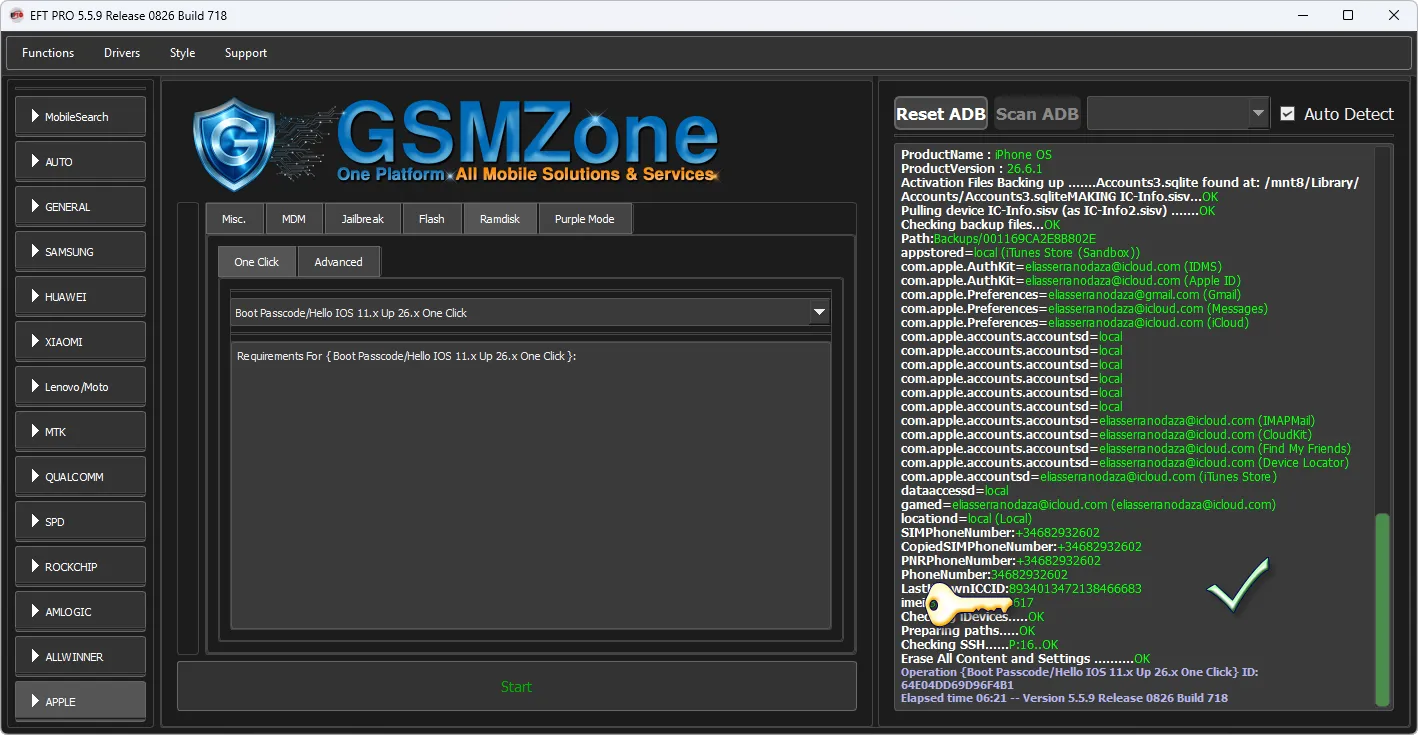Expand the GENERAL sidebar section
Screen dimensions: 1418x735
81,206
